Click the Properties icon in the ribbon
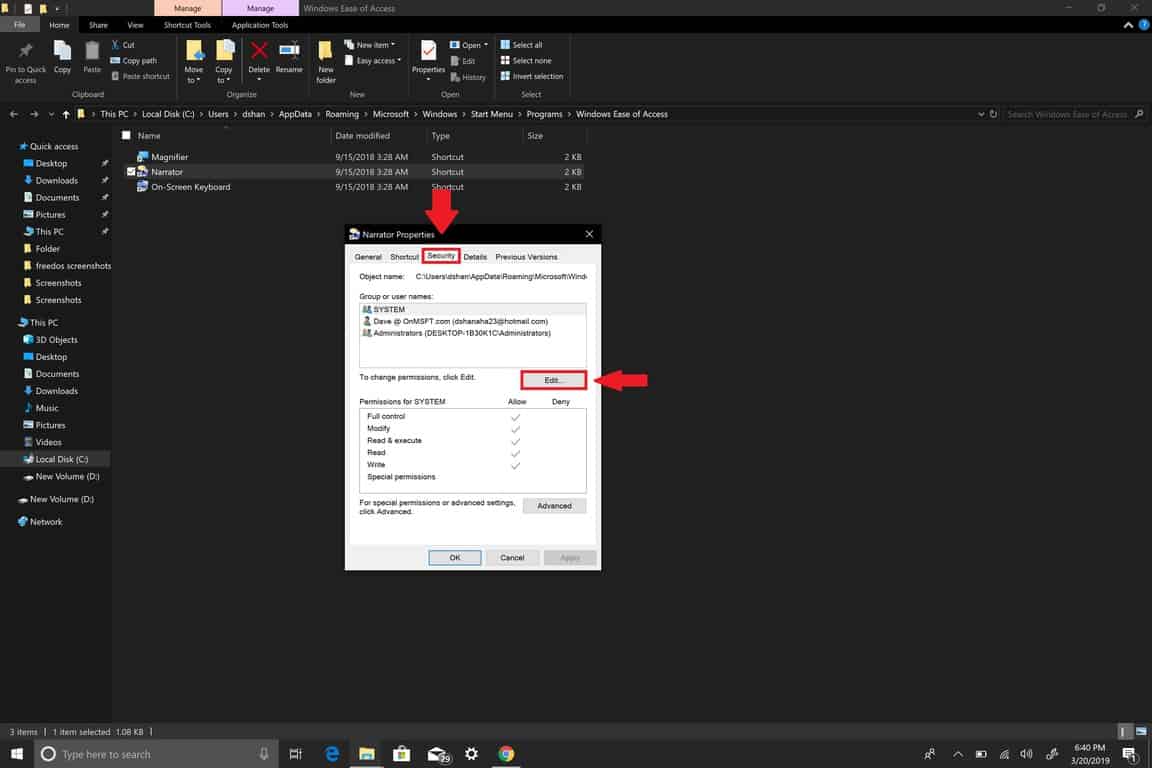The image size is (1152, 768). pyautogui.click(x=428, y=51)
